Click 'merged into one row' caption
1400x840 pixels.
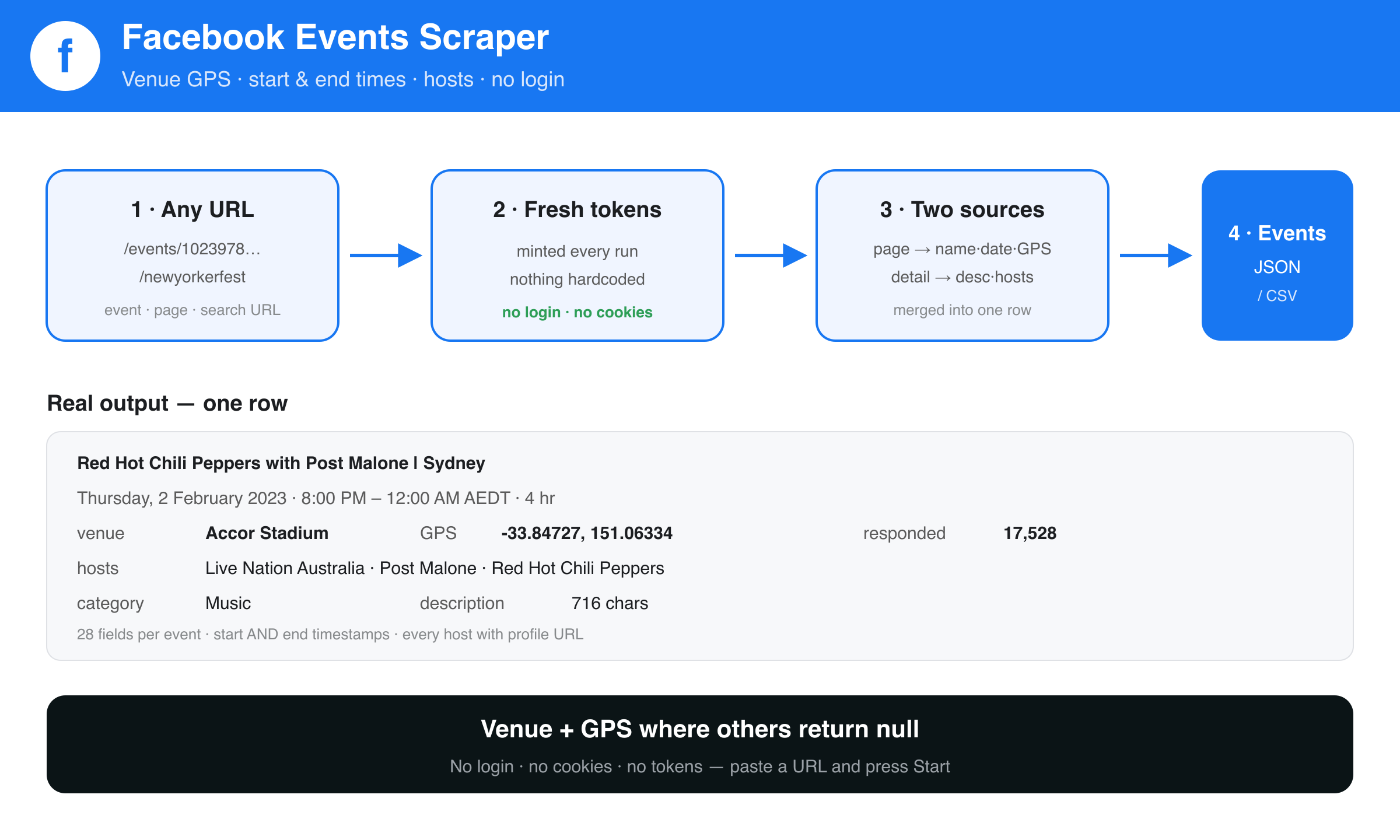tap(963, 310)
